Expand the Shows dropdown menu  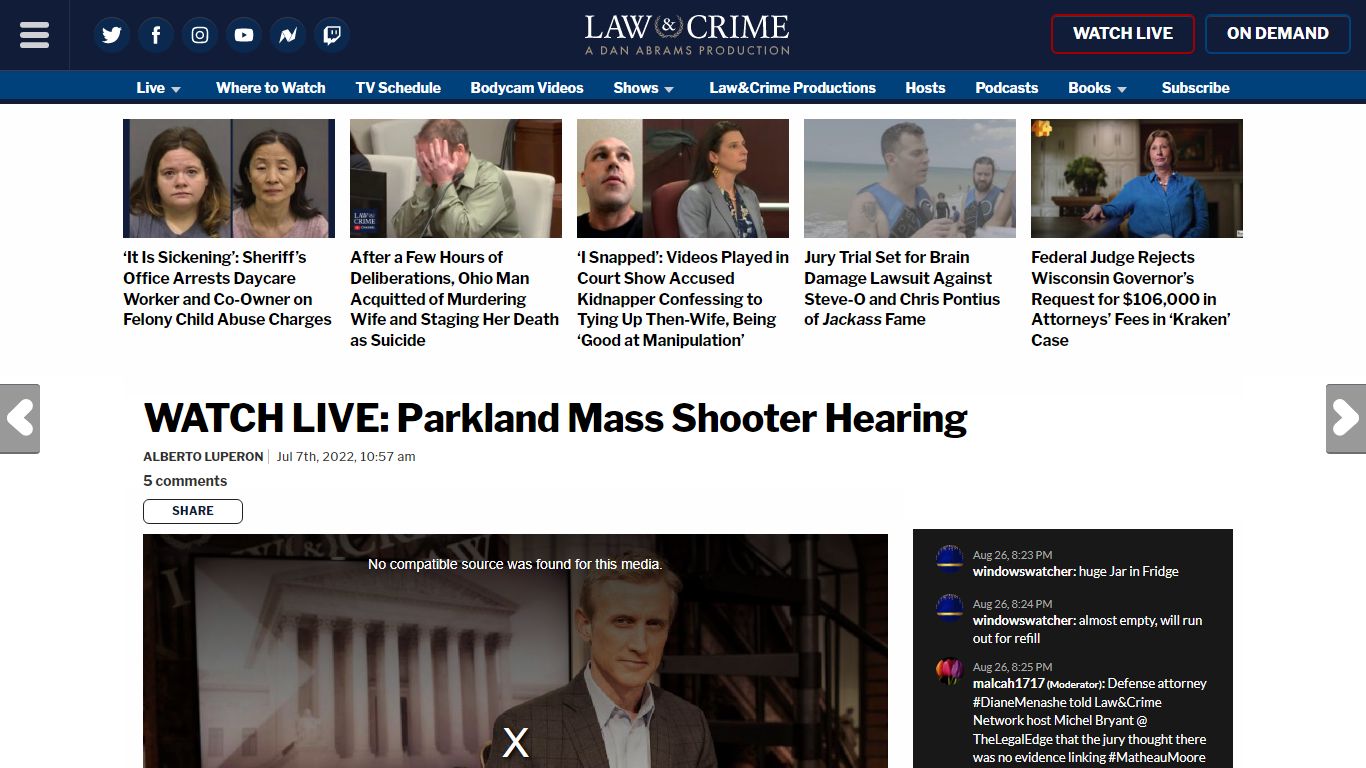click(644, 88)
